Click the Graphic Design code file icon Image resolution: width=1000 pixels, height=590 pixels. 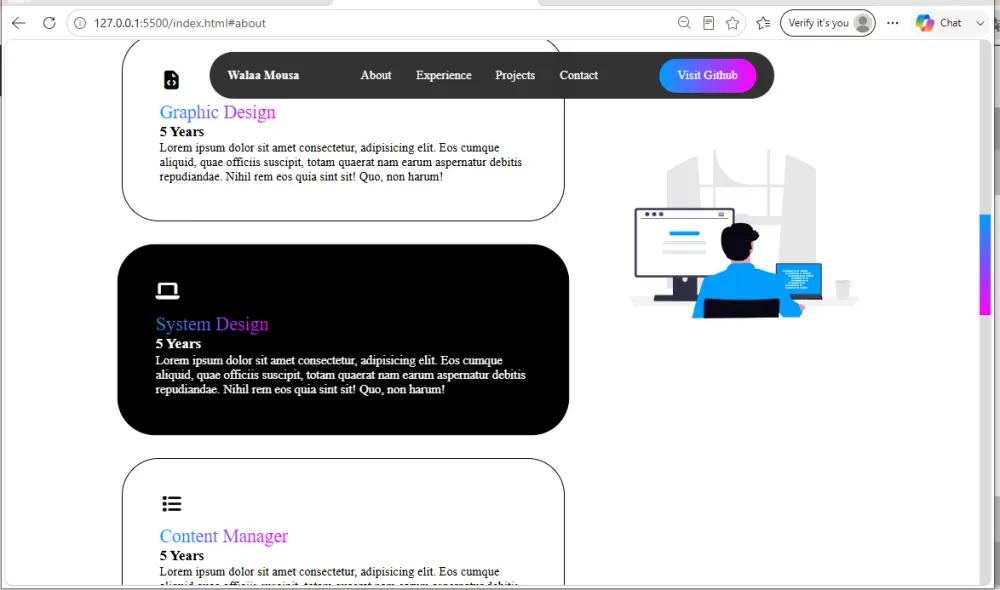coord(171,80)
